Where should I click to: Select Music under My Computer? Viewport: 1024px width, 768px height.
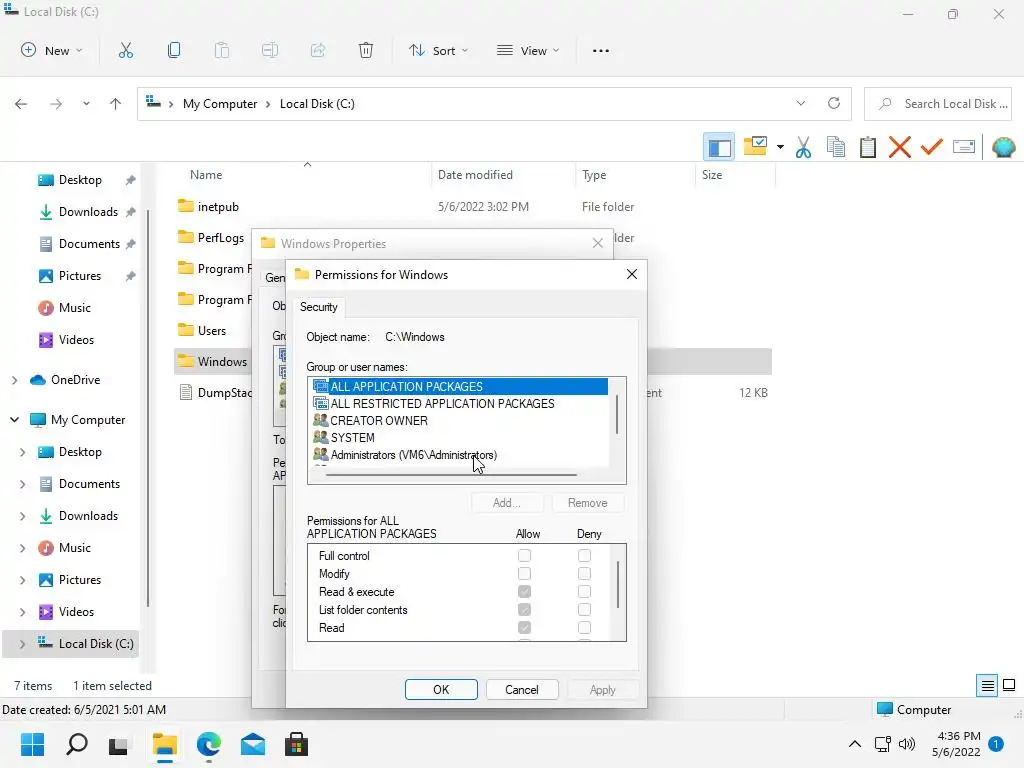click(74, 548)
